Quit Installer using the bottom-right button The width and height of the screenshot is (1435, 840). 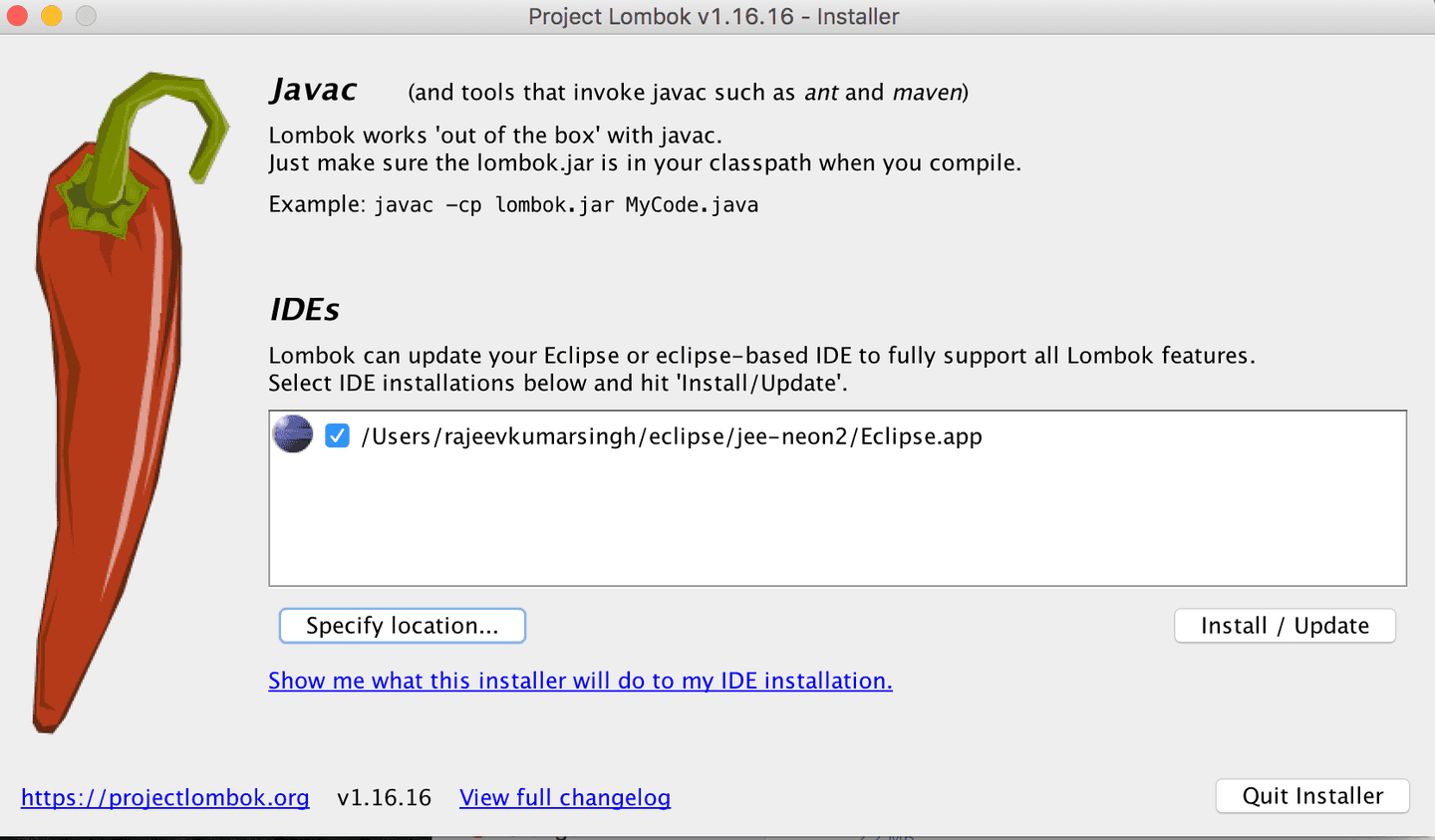pyautogui.click(x=1312, y=796)
